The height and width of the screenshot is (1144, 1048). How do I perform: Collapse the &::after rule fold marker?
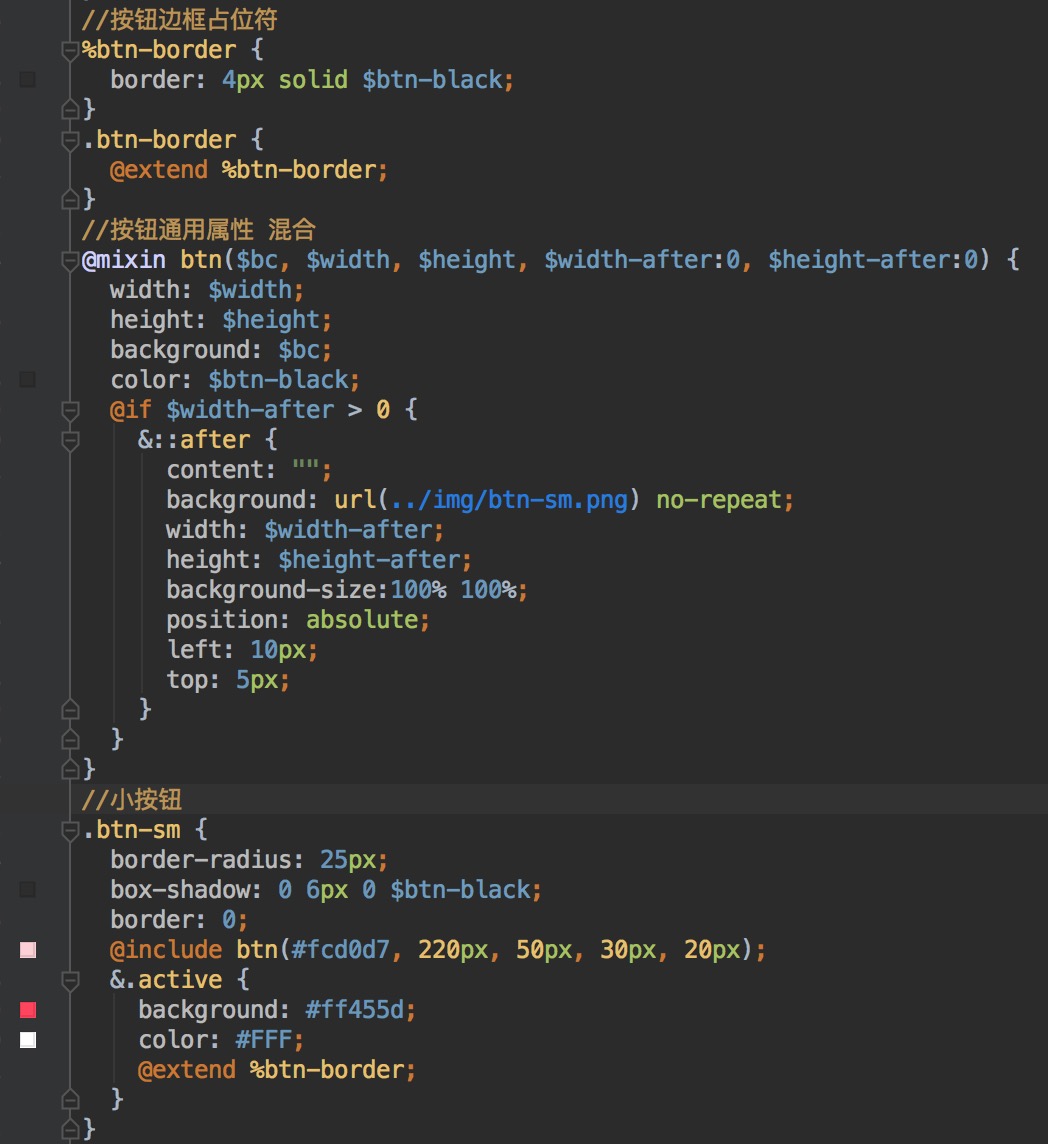click(x=70, y=441)
